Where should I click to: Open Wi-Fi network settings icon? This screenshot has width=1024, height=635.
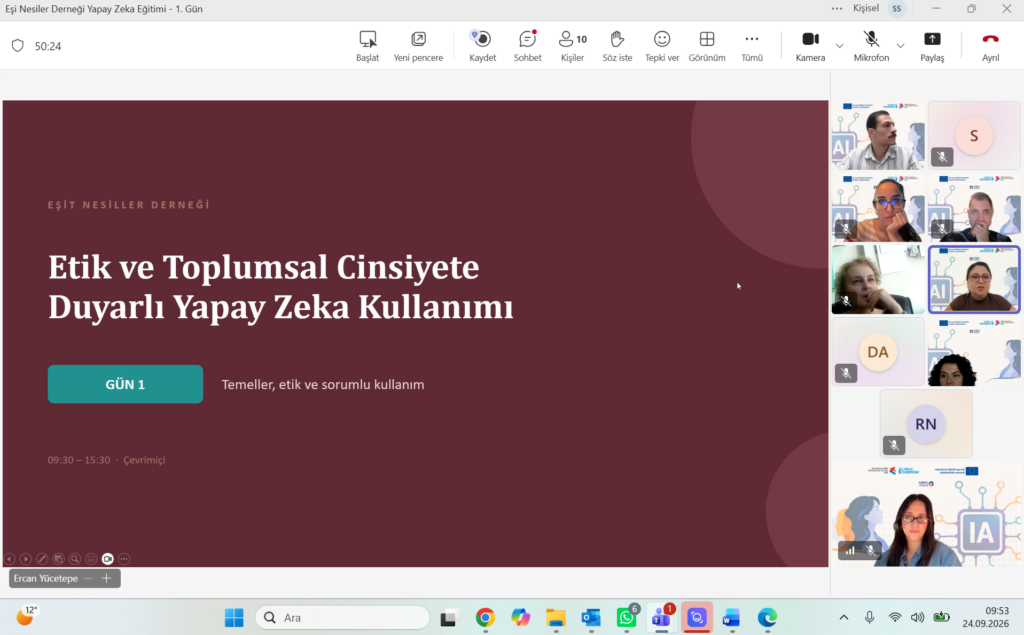[895, 617]
